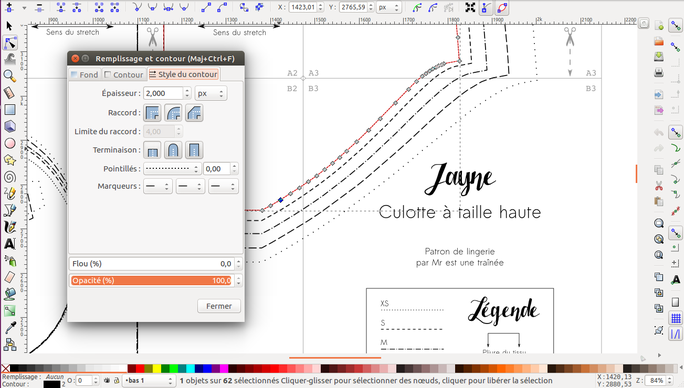Choose the round join (Raccord) style
684x388 pixels.
click(x=173, y=113)
